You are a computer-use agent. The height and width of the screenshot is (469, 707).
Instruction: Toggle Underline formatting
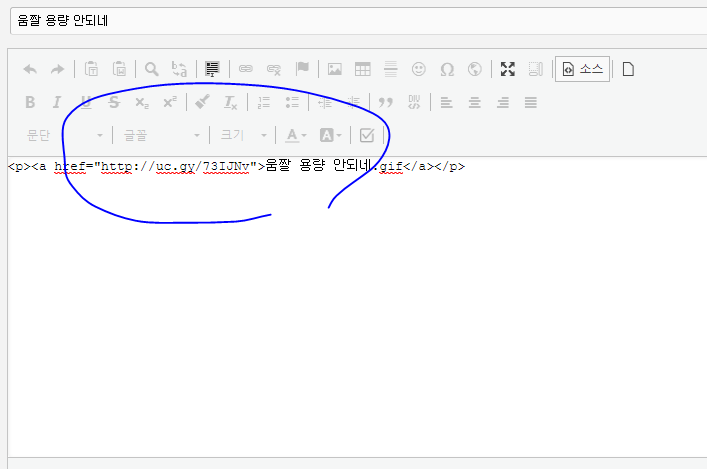pos(86,102)
